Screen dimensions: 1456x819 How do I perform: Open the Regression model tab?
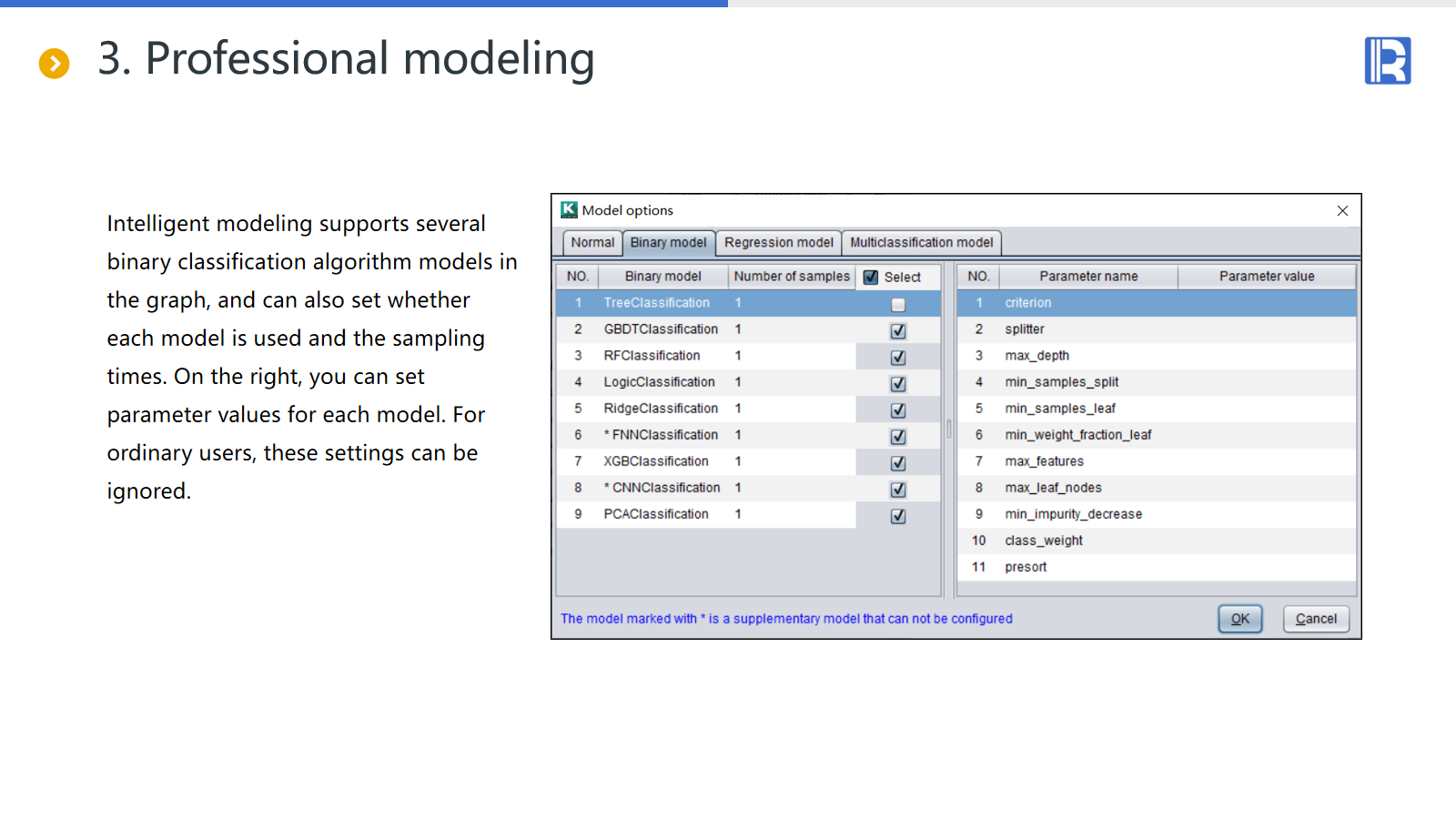(x=778, y=243)
